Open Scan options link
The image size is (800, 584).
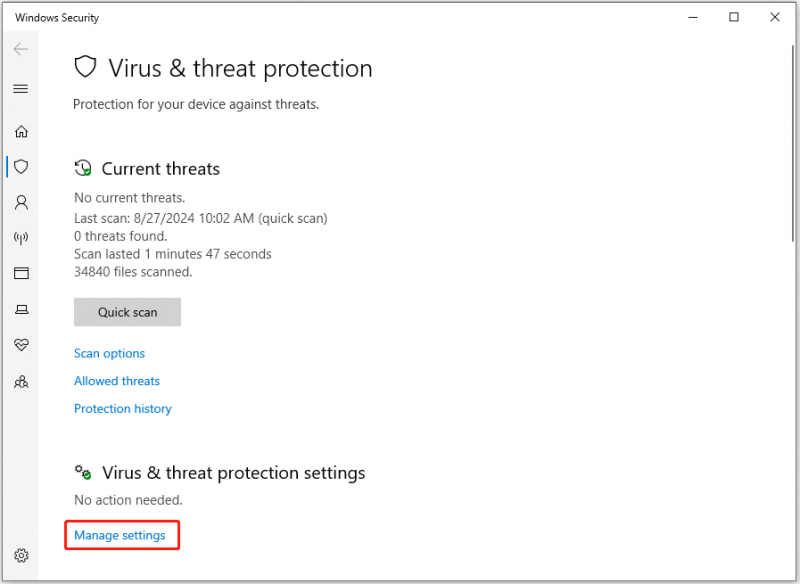tap(109, 353)
